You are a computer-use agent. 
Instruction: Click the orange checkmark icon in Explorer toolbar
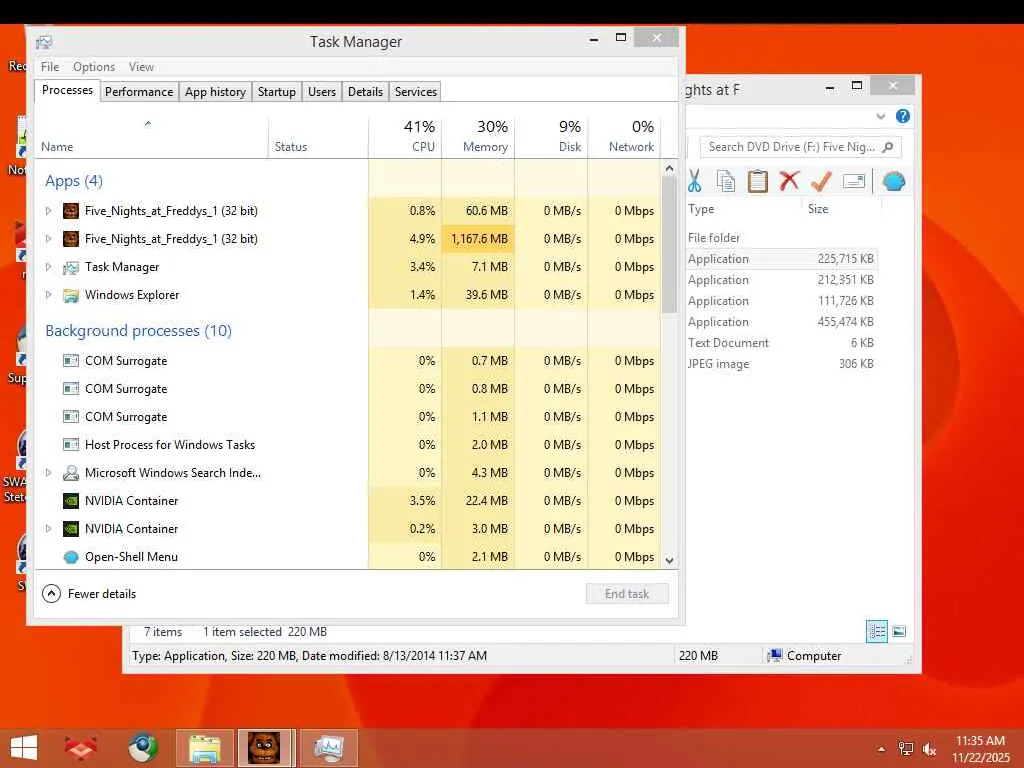(821, 181)
